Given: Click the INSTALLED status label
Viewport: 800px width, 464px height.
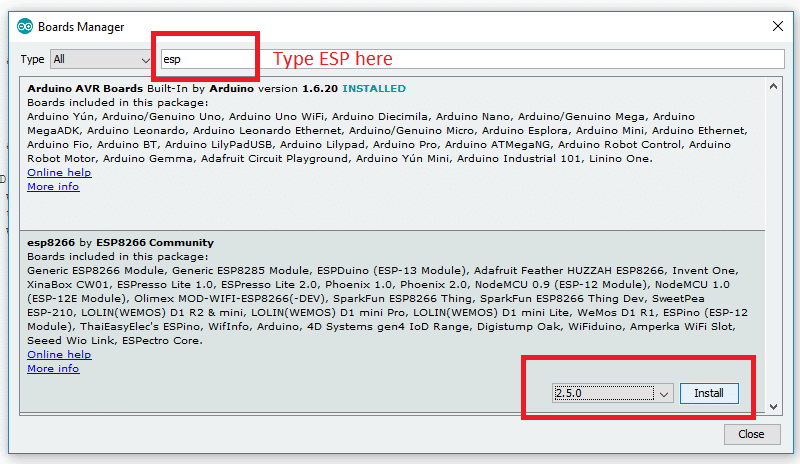Looking at the screenshot, I should point(374,89).
